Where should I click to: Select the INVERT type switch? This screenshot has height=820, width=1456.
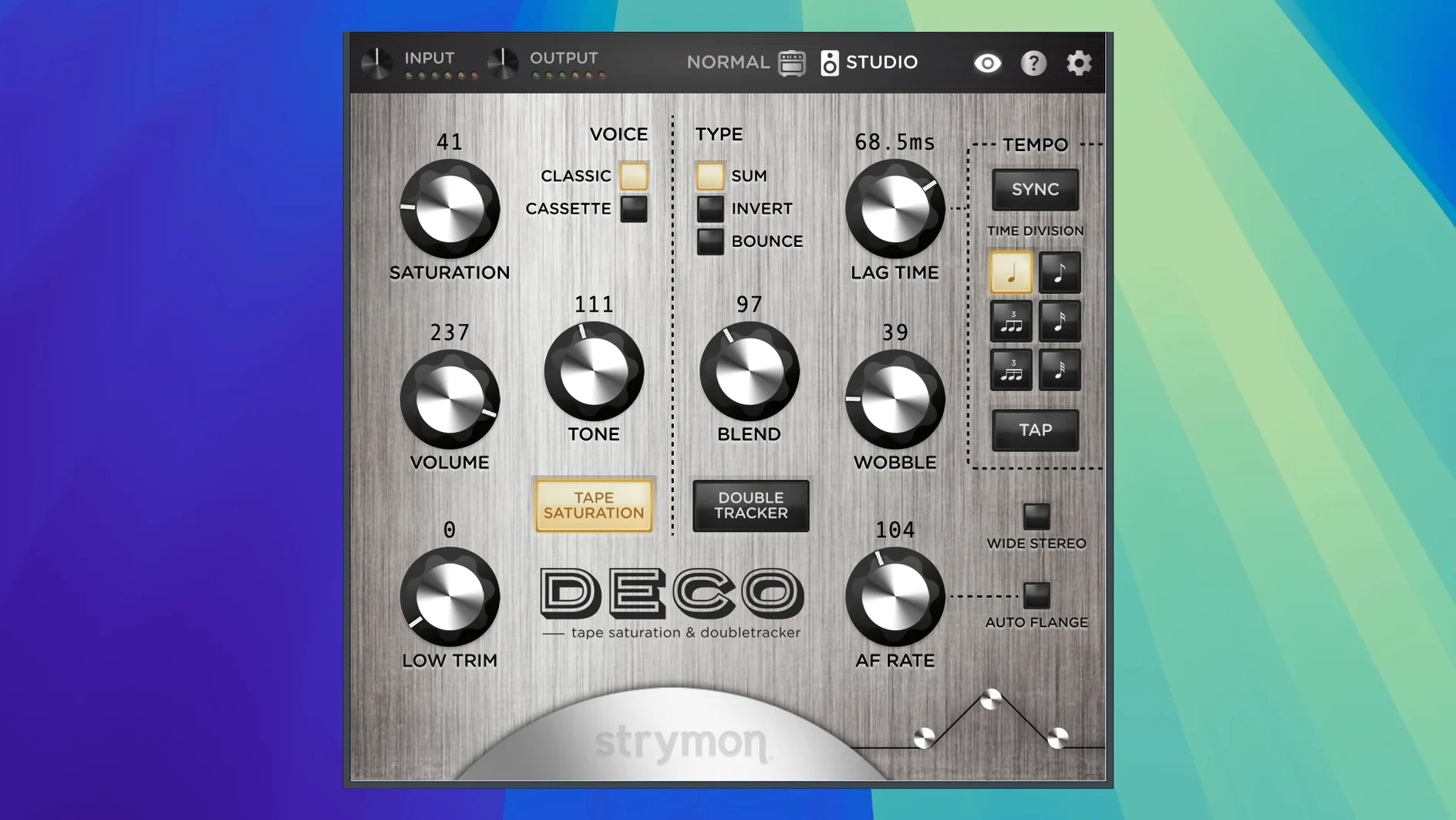710,208
